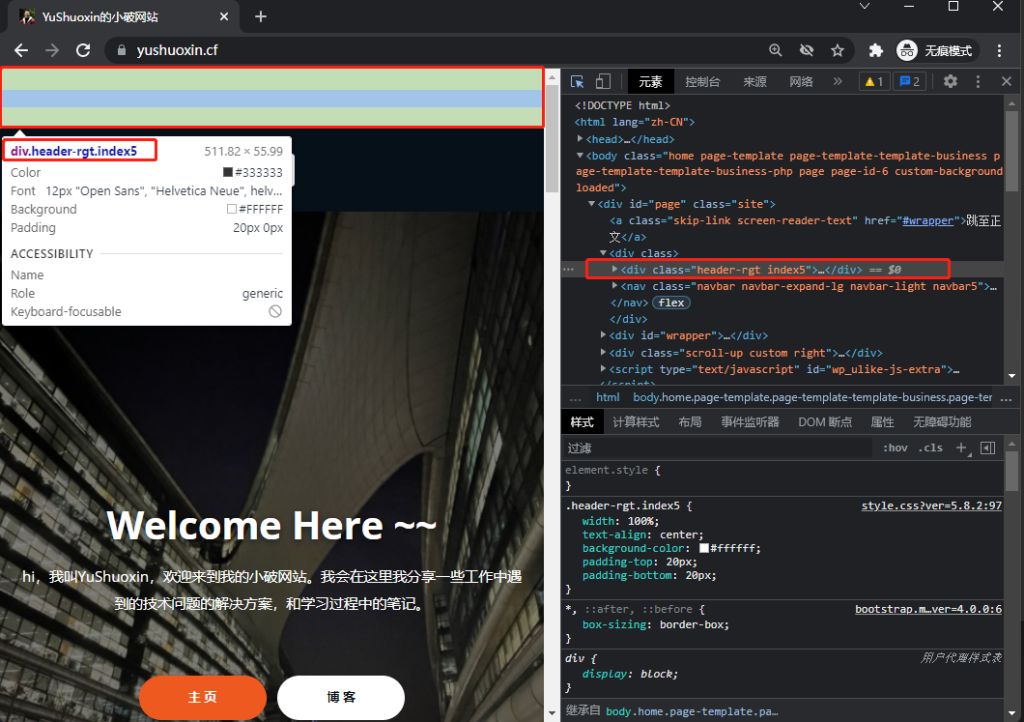The width and height of the screenshot is (1024, 722).
Task: Switch to the 控制台 tab
Action: point(703,82)
